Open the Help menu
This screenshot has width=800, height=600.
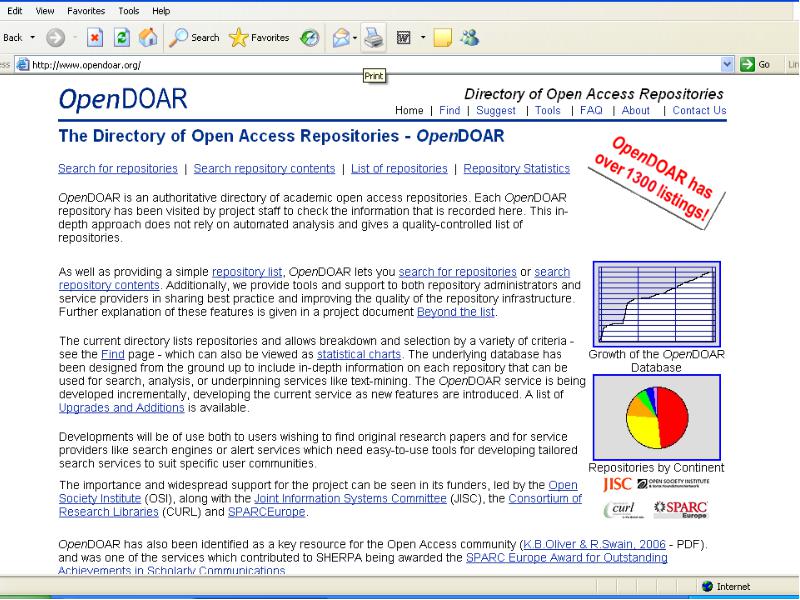tap(161, 11)
